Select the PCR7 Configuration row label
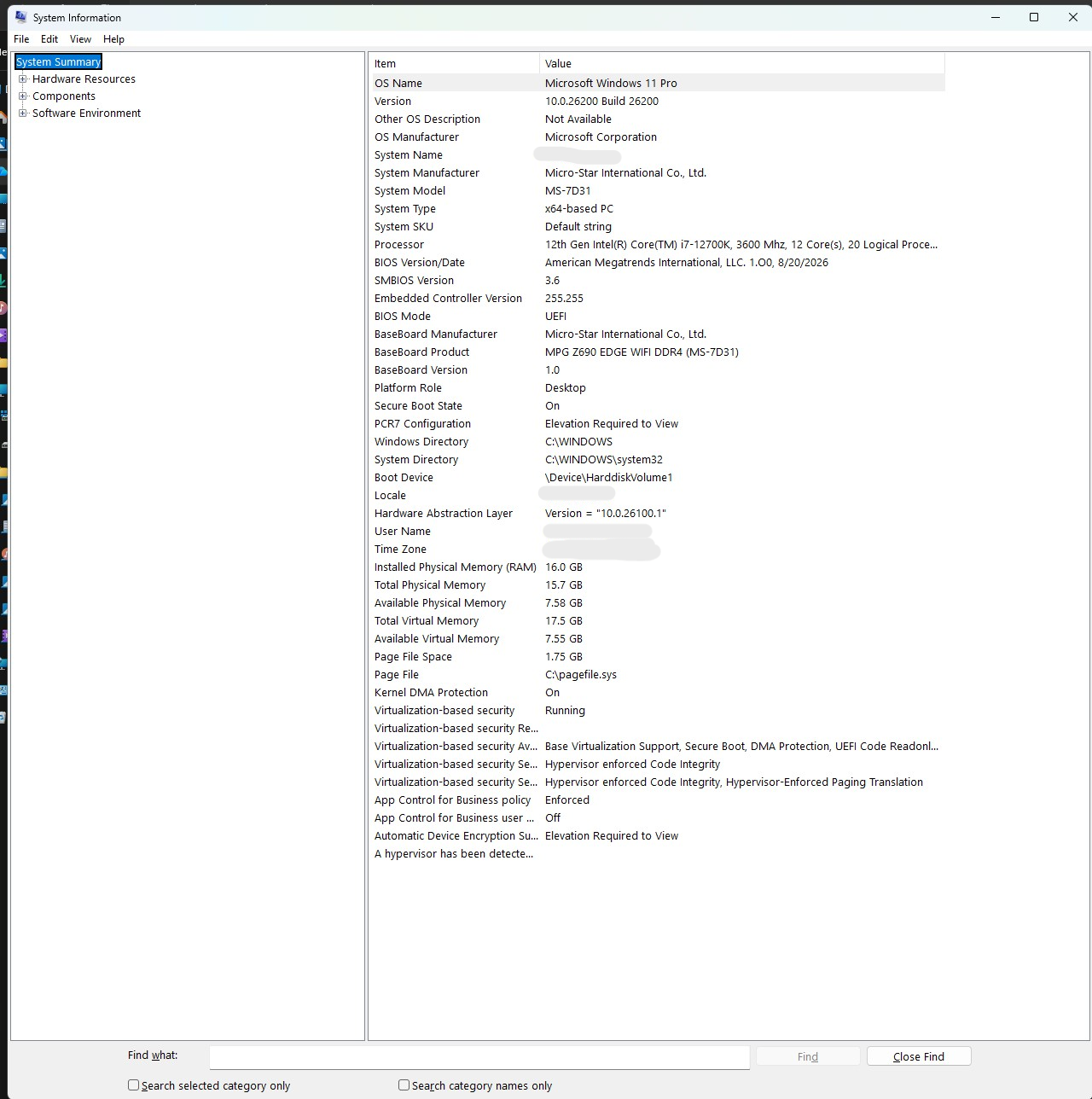This screenshot has width=1092, height=1099. click(422, 424)
